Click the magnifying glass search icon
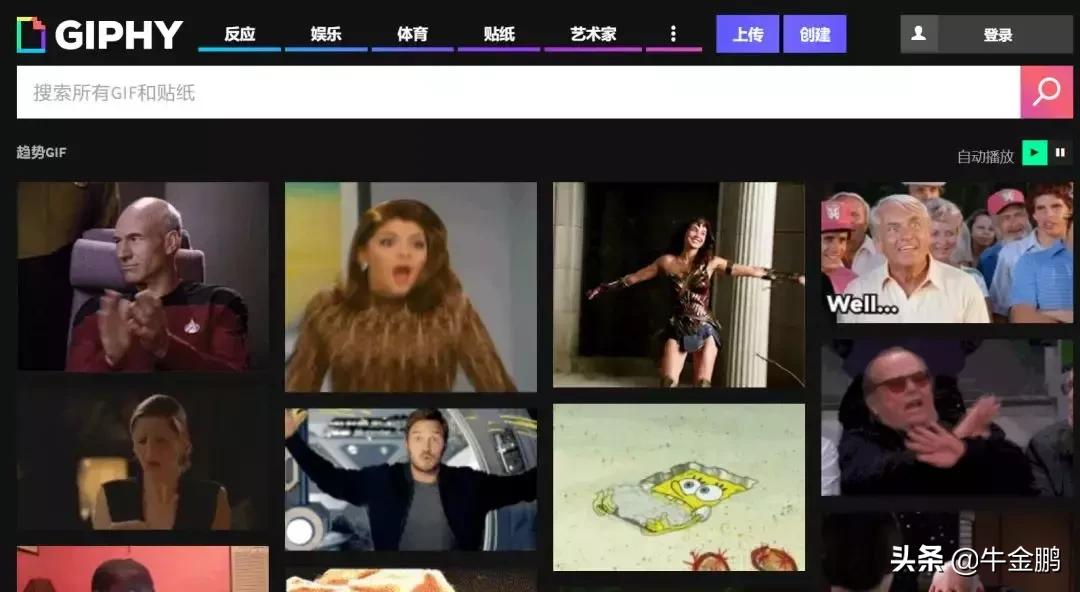The height and width of the screenshot is (592, 1080). 1046,92
